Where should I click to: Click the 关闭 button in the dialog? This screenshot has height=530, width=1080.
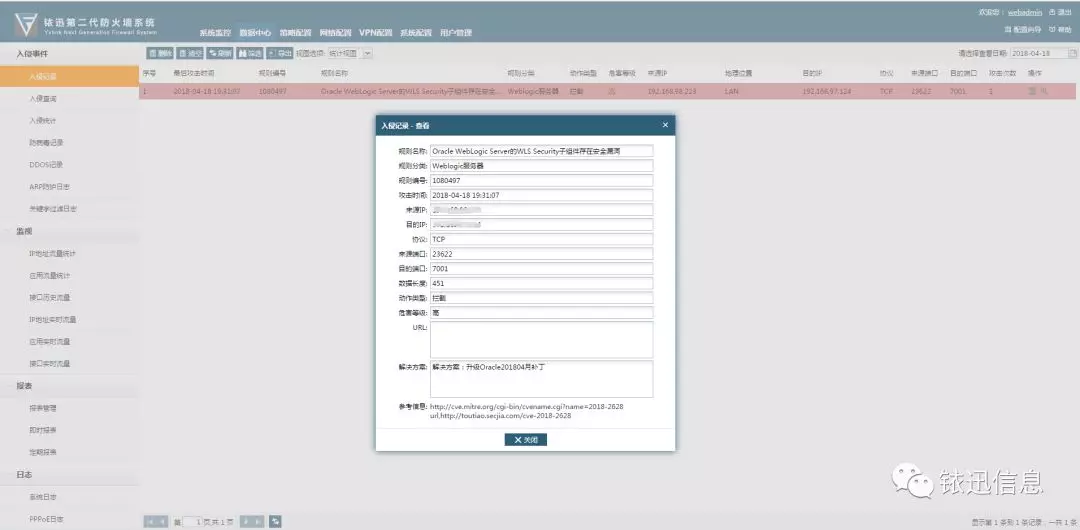click(x=526, y=440)
